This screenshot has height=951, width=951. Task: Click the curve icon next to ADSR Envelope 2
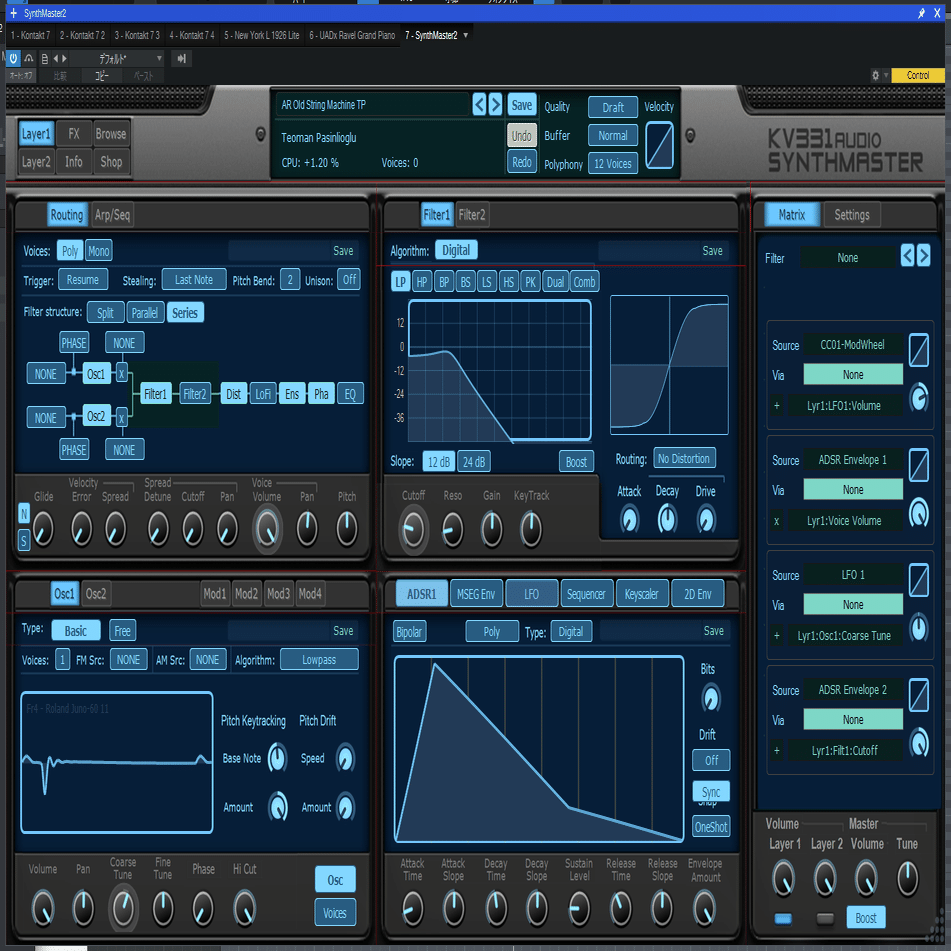coord(918,695)
